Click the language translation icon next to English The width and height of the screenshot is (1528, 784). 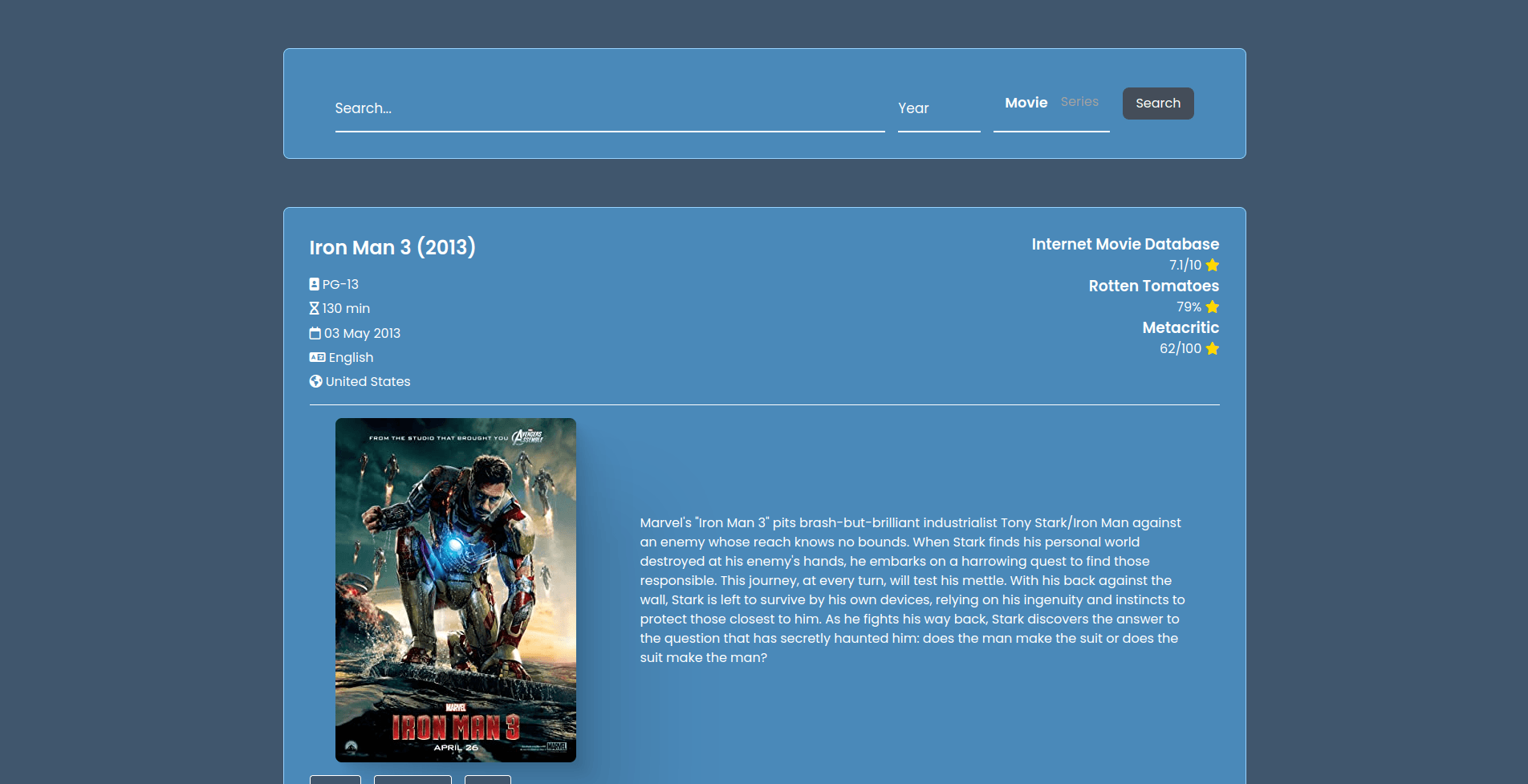coord(315,357)
